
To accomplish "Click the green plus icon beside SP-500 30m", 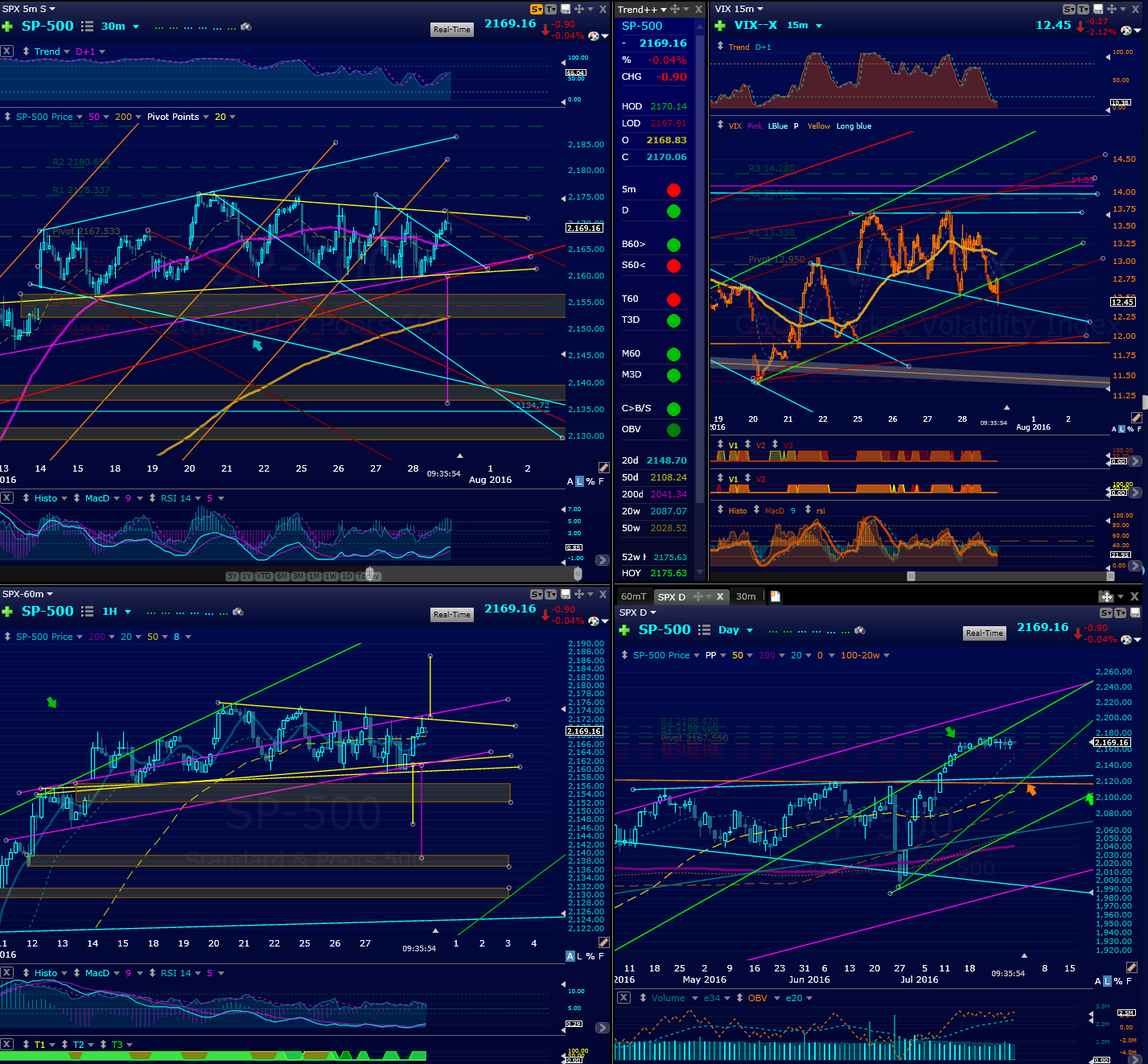I will 7,27.
